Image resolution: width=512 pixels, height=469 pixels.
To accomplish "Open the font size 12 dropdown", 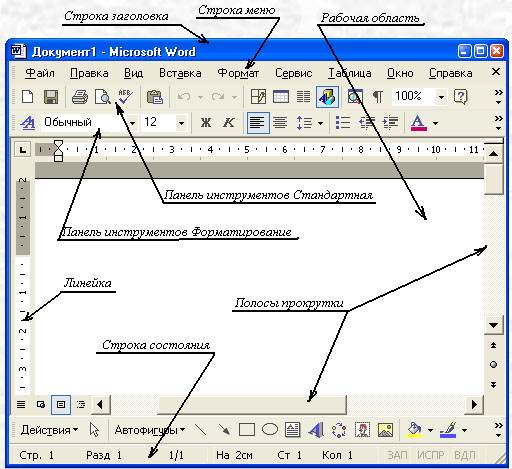I will coord(181,123).
